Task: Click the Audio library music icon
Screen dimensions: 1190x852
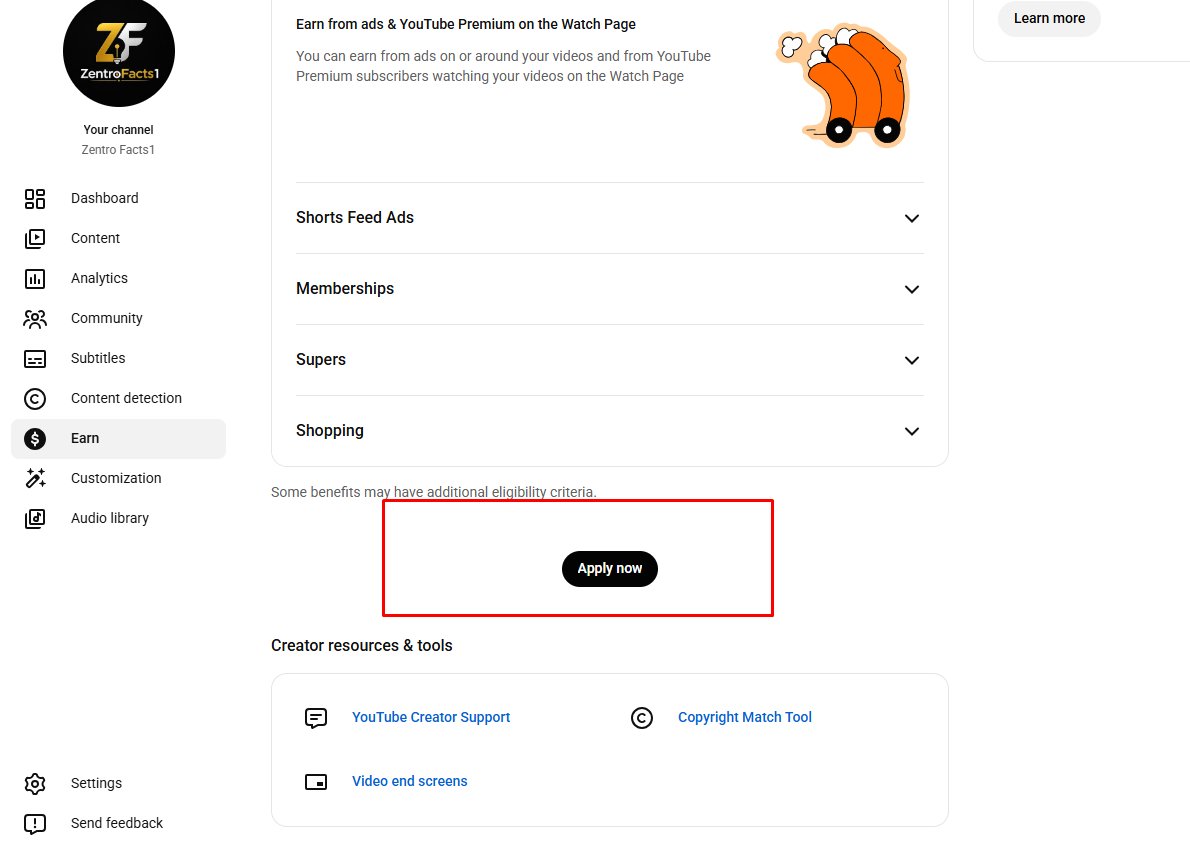Action: tap(35, 519)
